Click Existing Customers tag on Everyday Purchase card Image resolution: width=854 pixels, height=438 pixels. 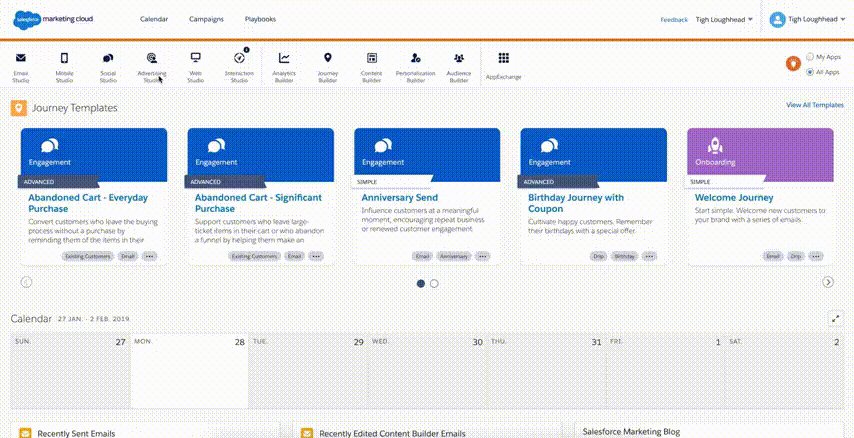click(88, 256)
